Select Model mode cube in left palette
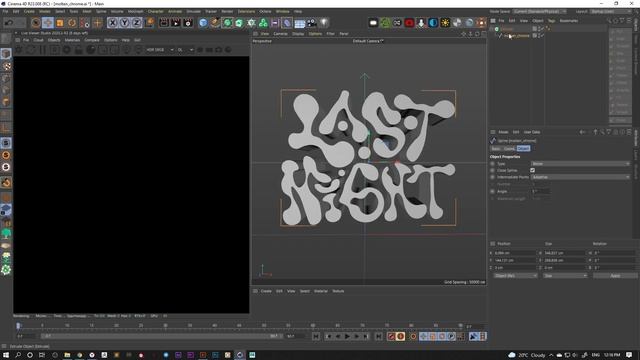The height and width of the screenshot is (360, 640). [6, 54]
